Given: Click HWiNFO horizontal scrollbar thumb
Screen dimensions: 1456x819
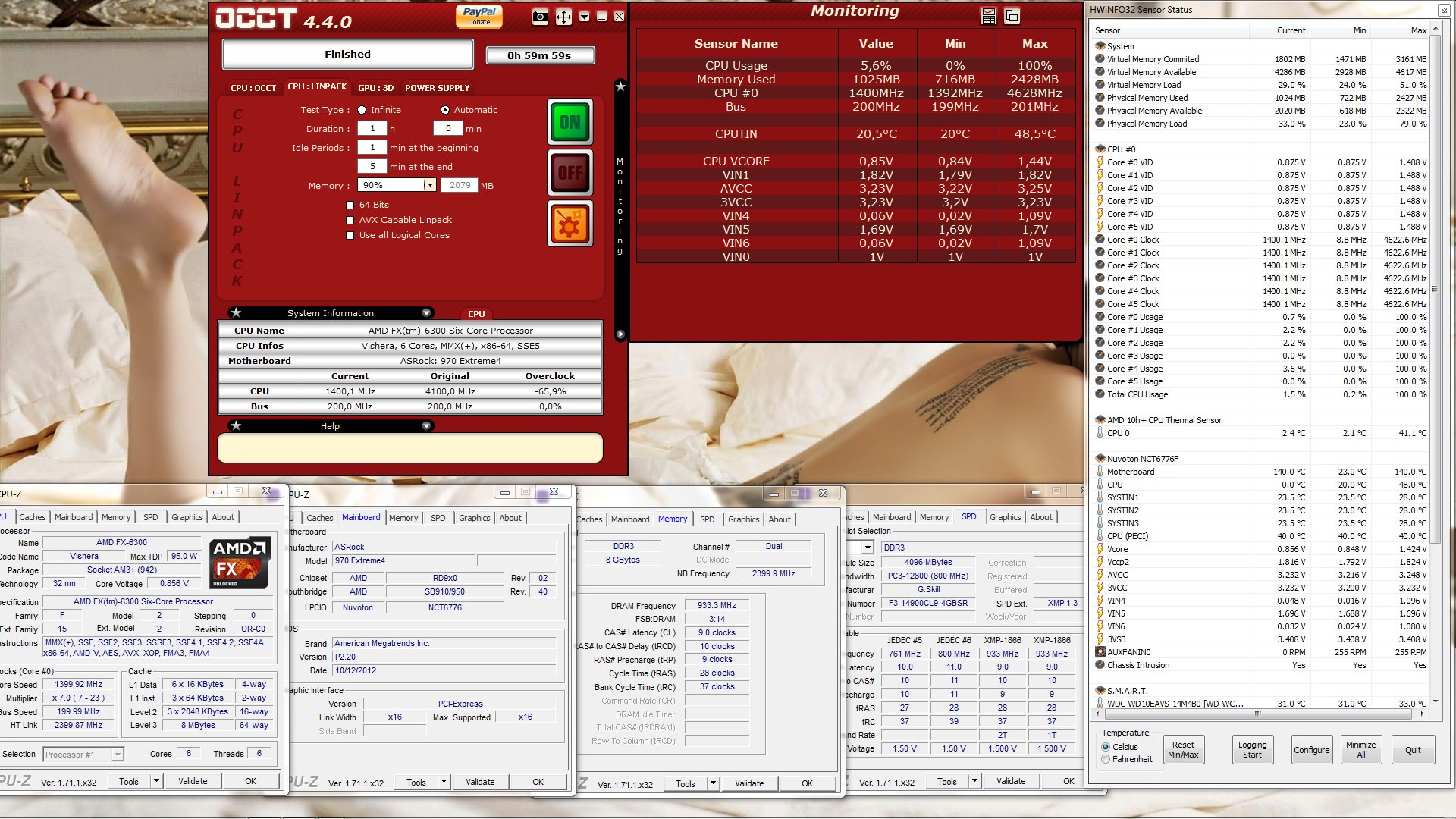Looking at the screenshot, I should [x=1257, y=714].
